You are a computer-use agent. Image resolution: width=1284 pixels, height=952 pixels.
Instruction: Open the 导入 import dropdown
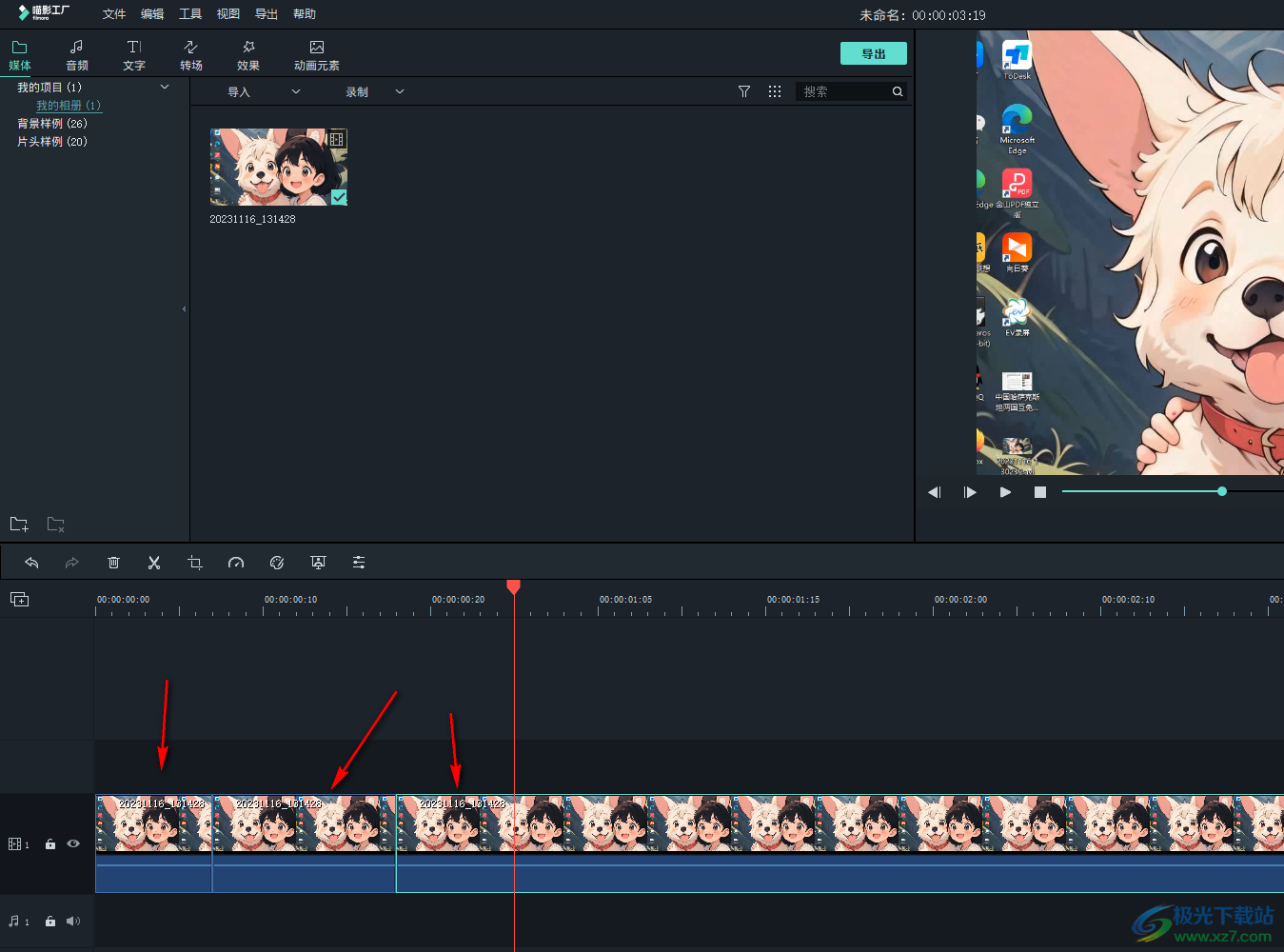tap(264, 91)
